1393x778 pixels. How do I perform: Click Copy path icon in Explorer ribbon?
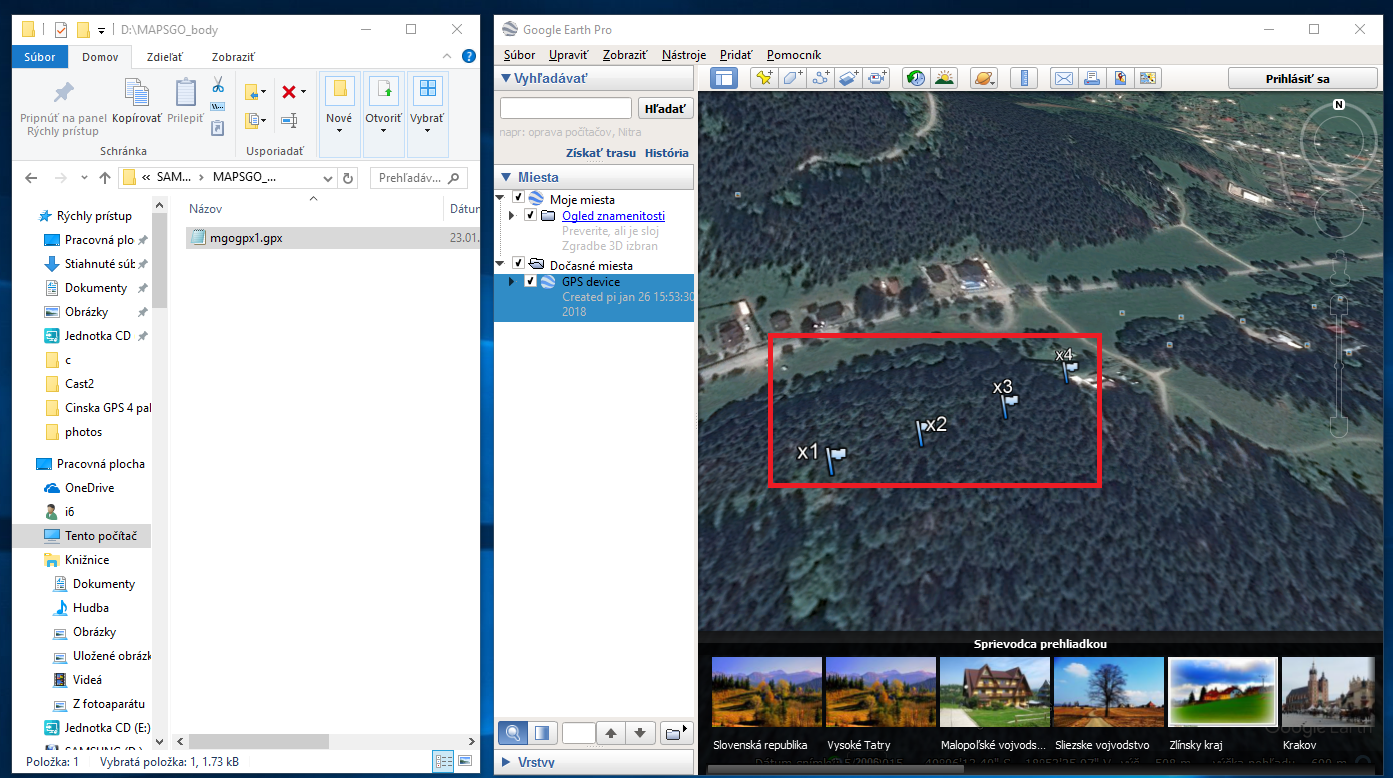pos(217,107)
